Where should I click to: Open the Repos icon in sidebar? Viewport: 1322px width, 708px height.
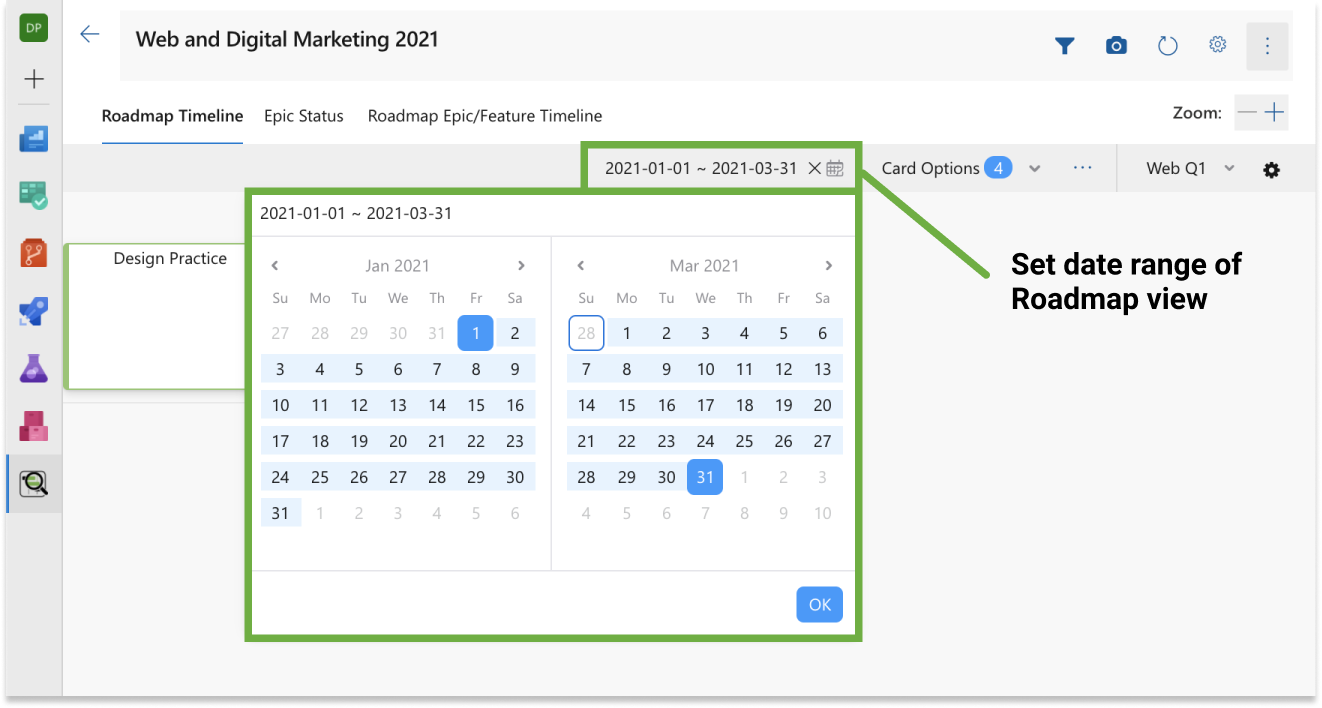[34, 253]
